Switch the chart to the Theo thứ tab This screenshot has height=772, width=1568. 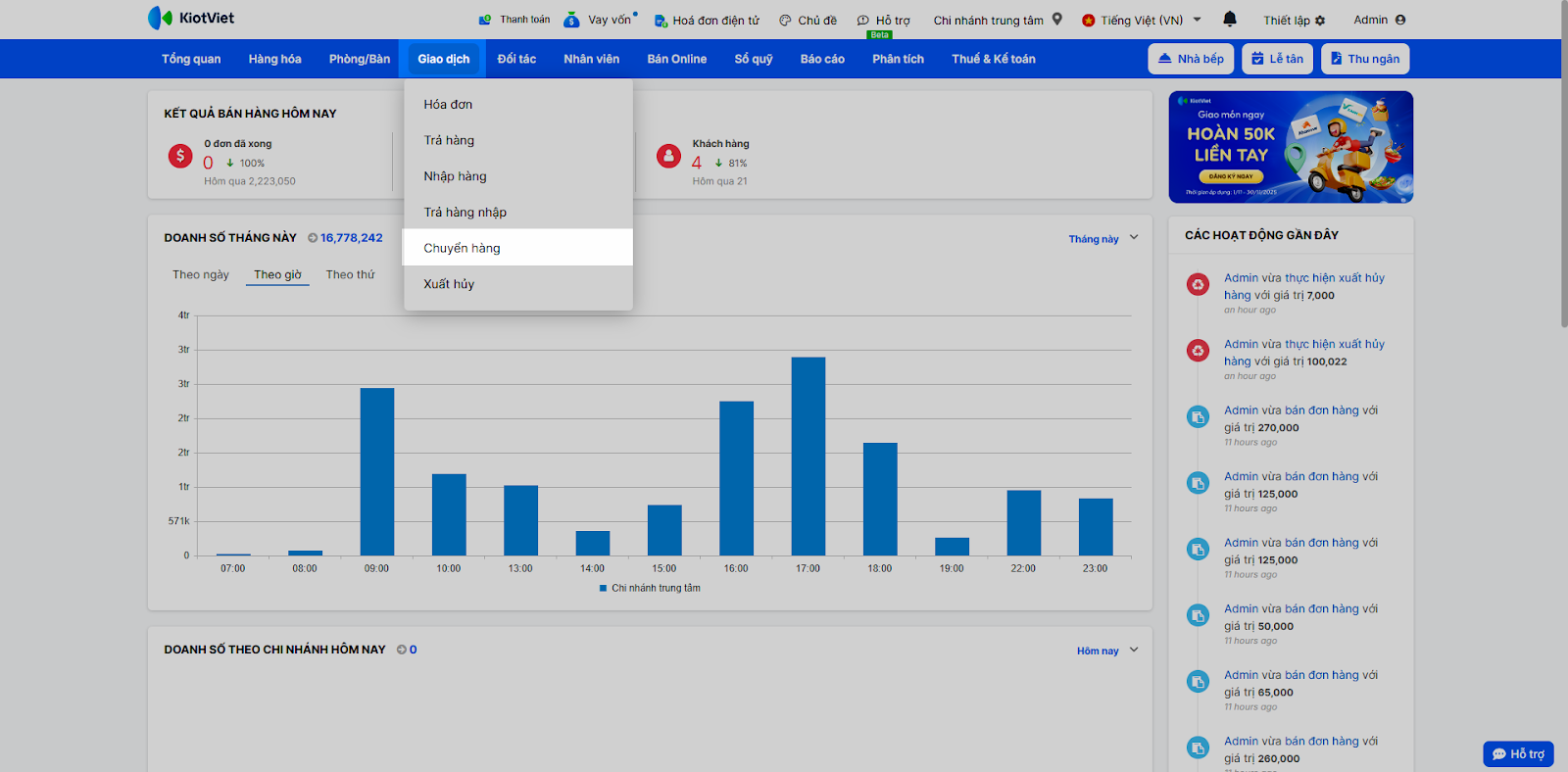350,275
